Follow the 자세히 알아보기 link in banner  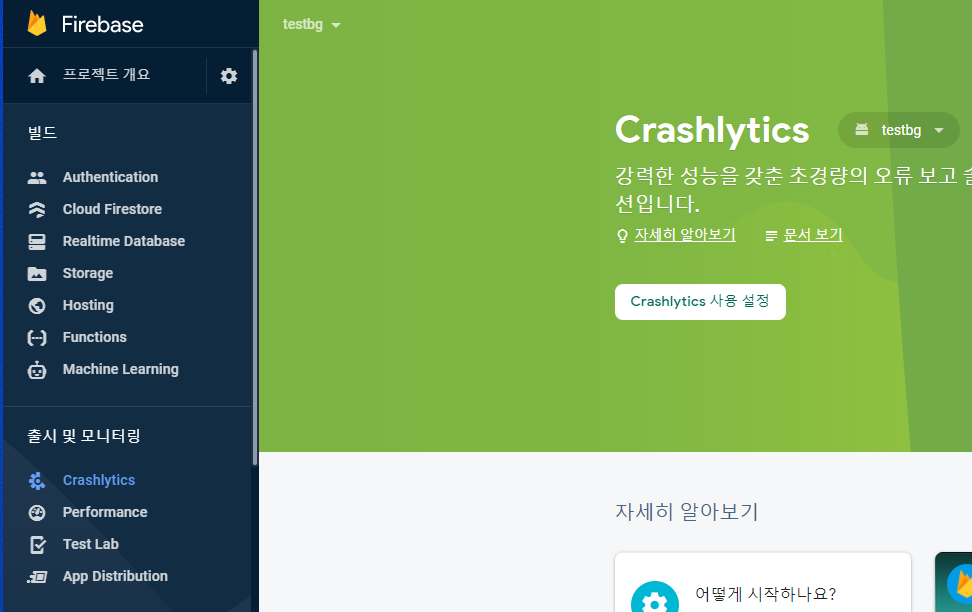click(x=684, y=235)
